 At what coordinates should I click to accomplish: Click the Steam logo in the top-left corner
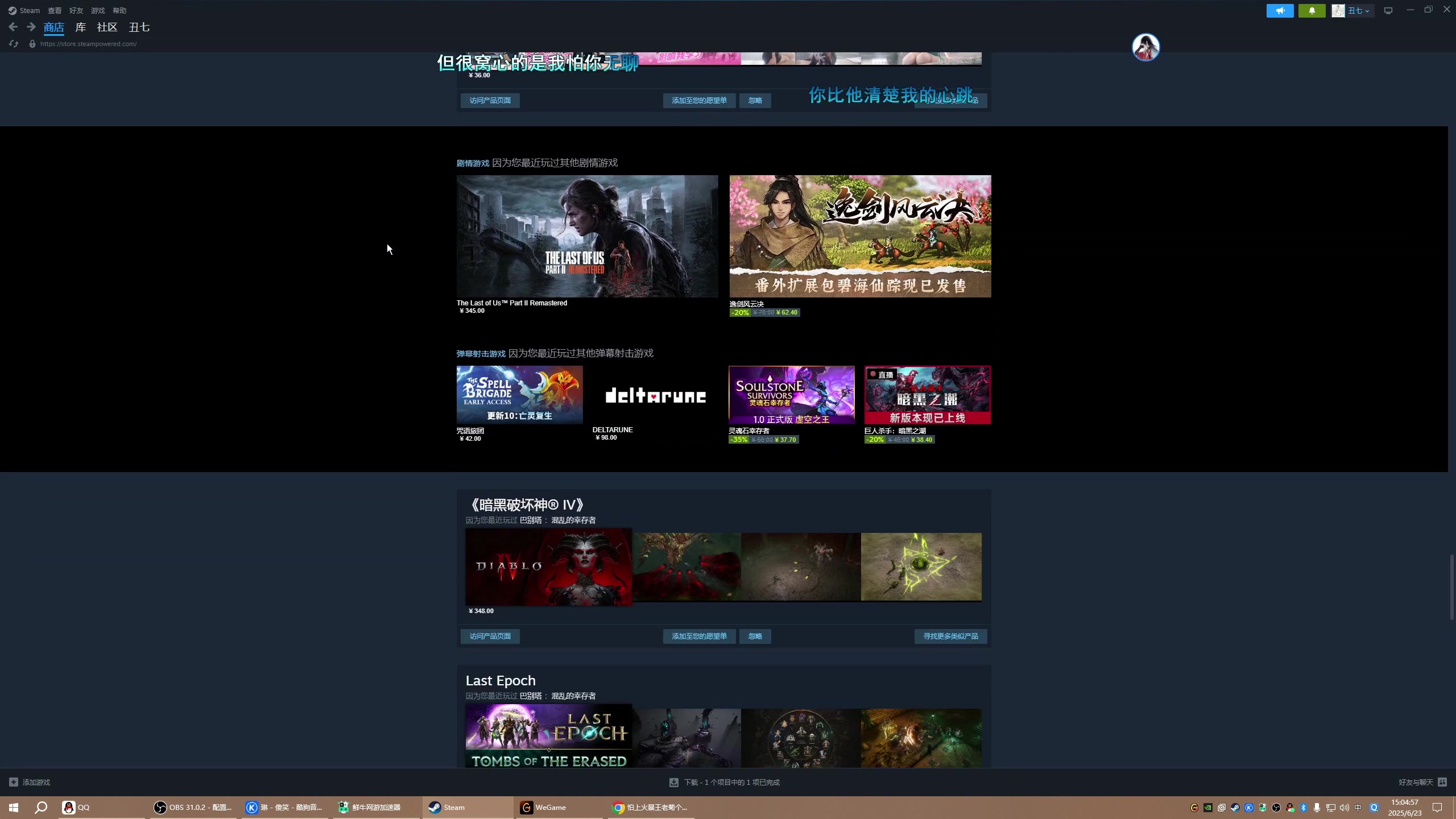pos(13,10)
